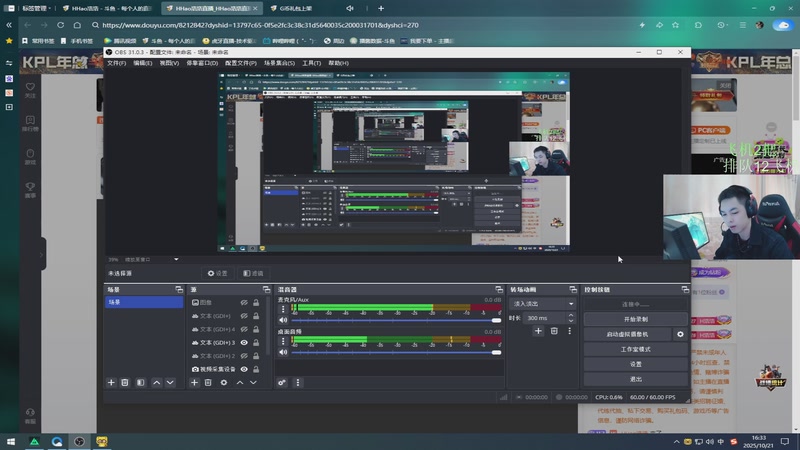The image size is (800, 450).
Task: Pop out the 场景 dock panel
Action: (179, 289)
